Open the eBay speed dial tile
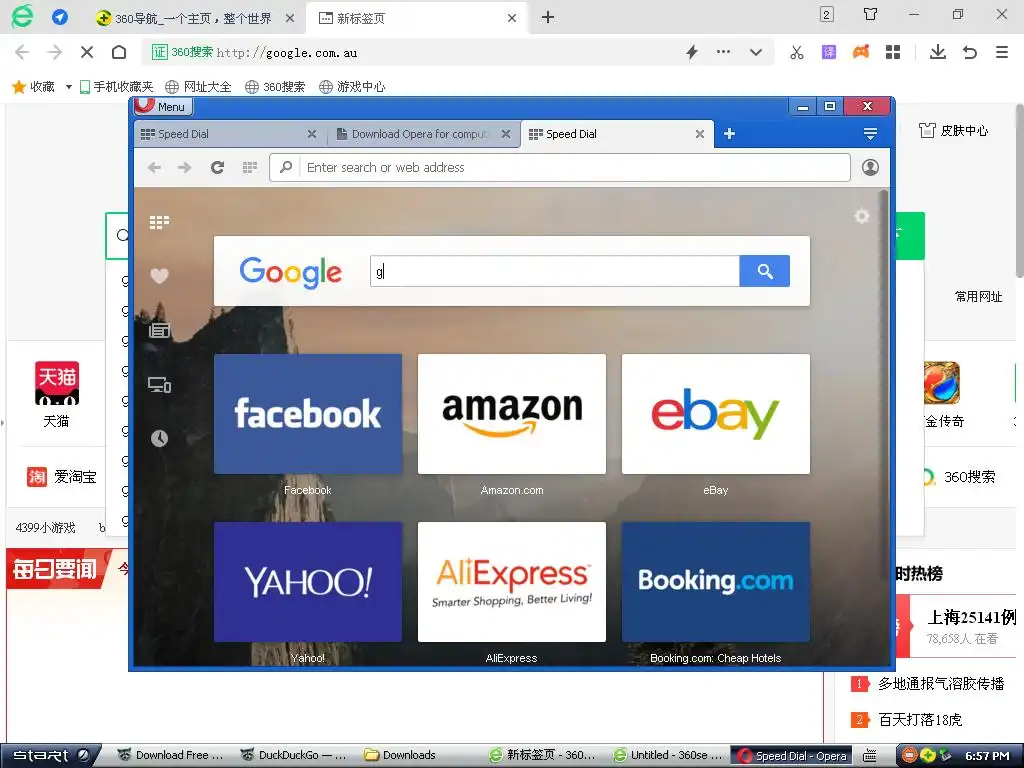This screenshot has height=768, width=1024. click(716, 414)
